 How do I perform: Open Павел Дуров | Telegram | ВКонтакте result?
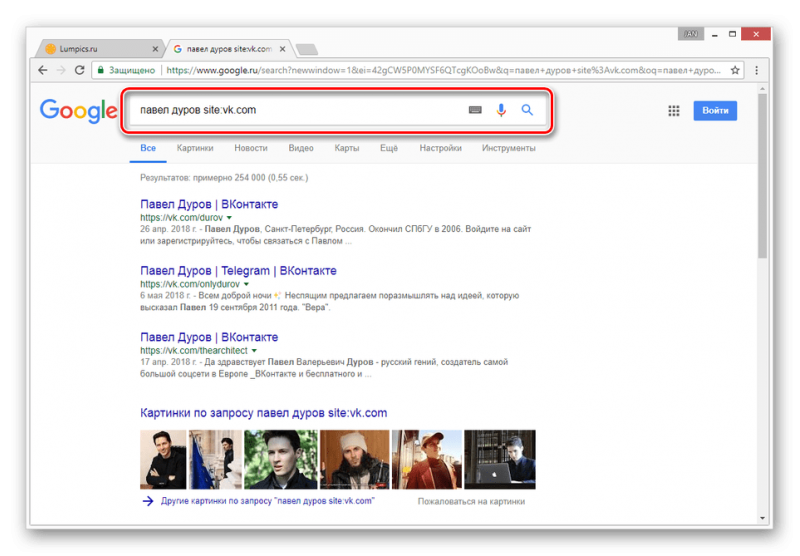click(238, 271)
